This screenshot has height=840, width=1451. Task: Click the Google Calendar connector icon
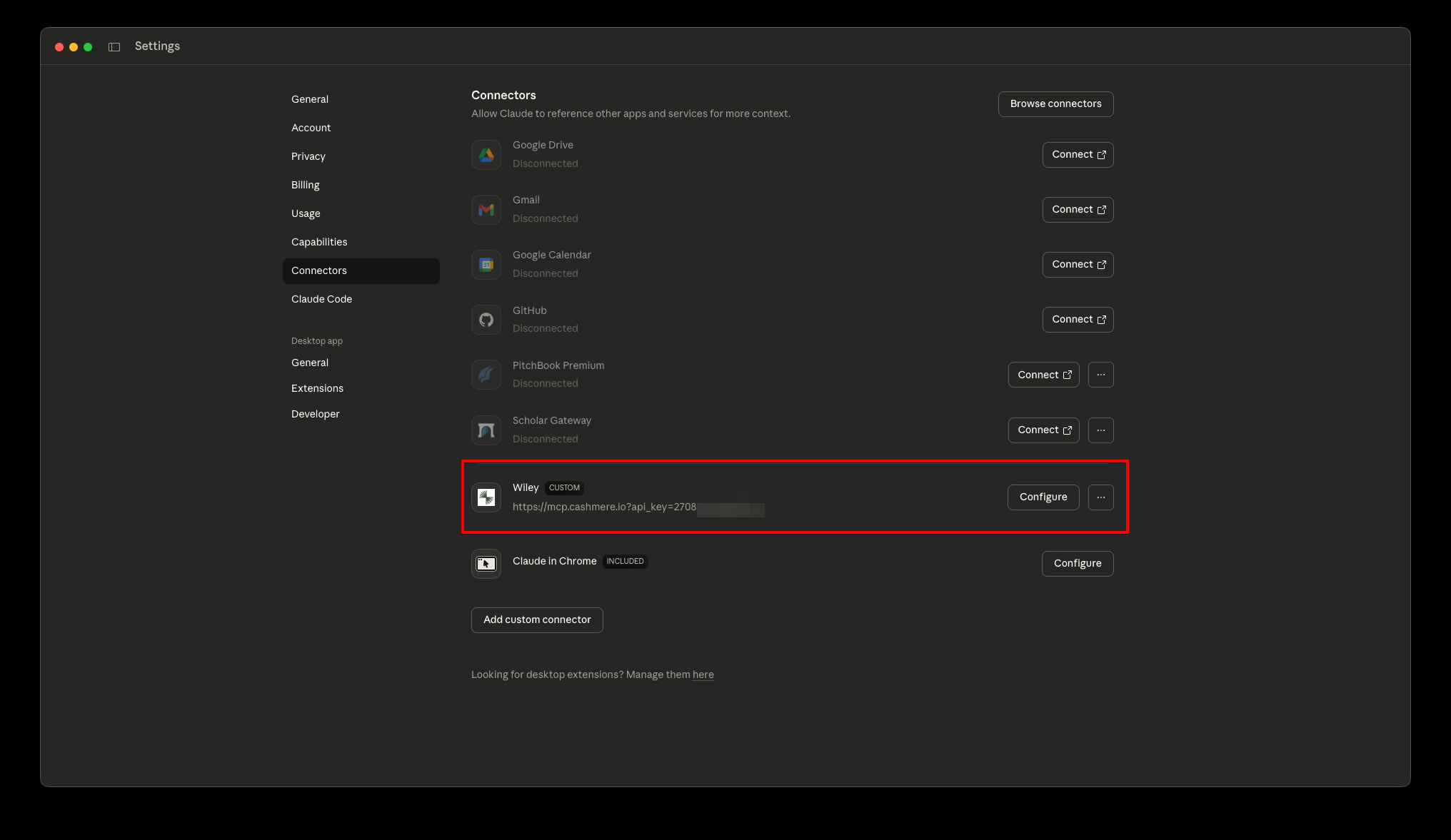point(486,265)
